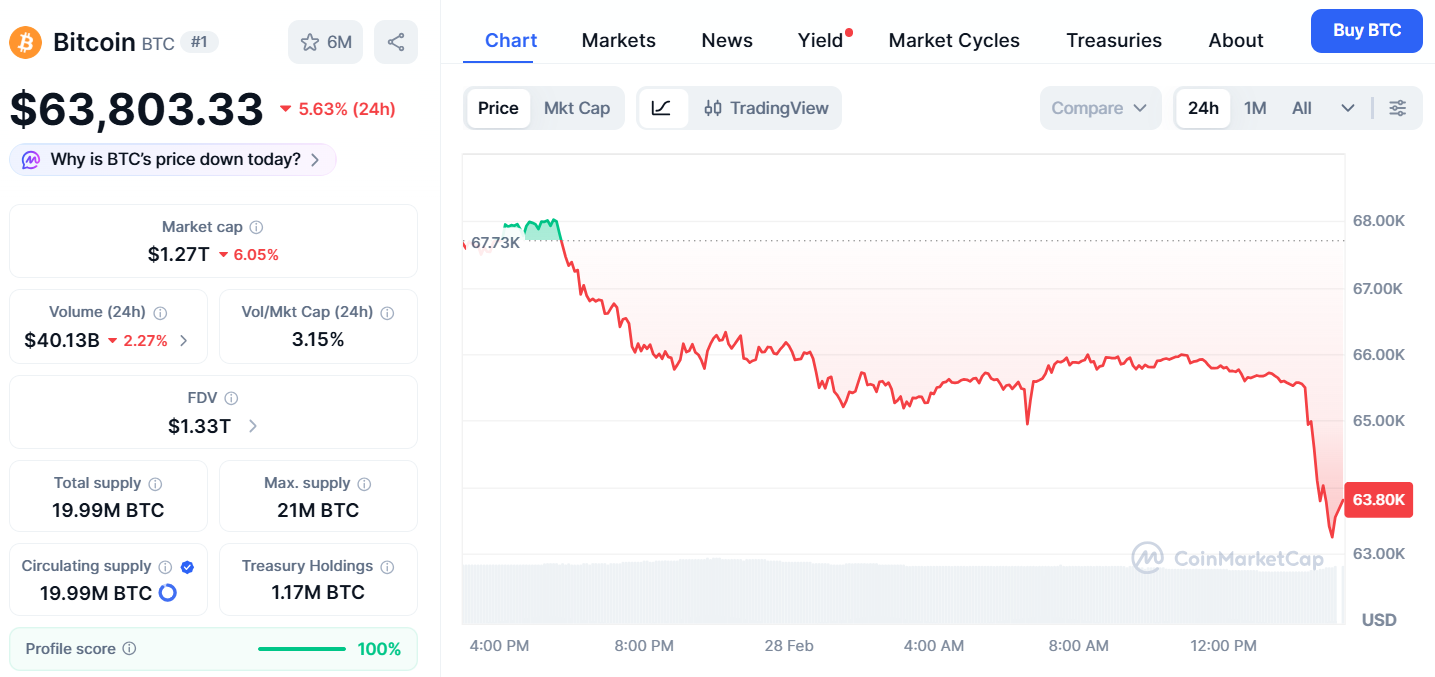Expand the FDV details chevron
The image size is (1435, 677).
coord(253,426)
